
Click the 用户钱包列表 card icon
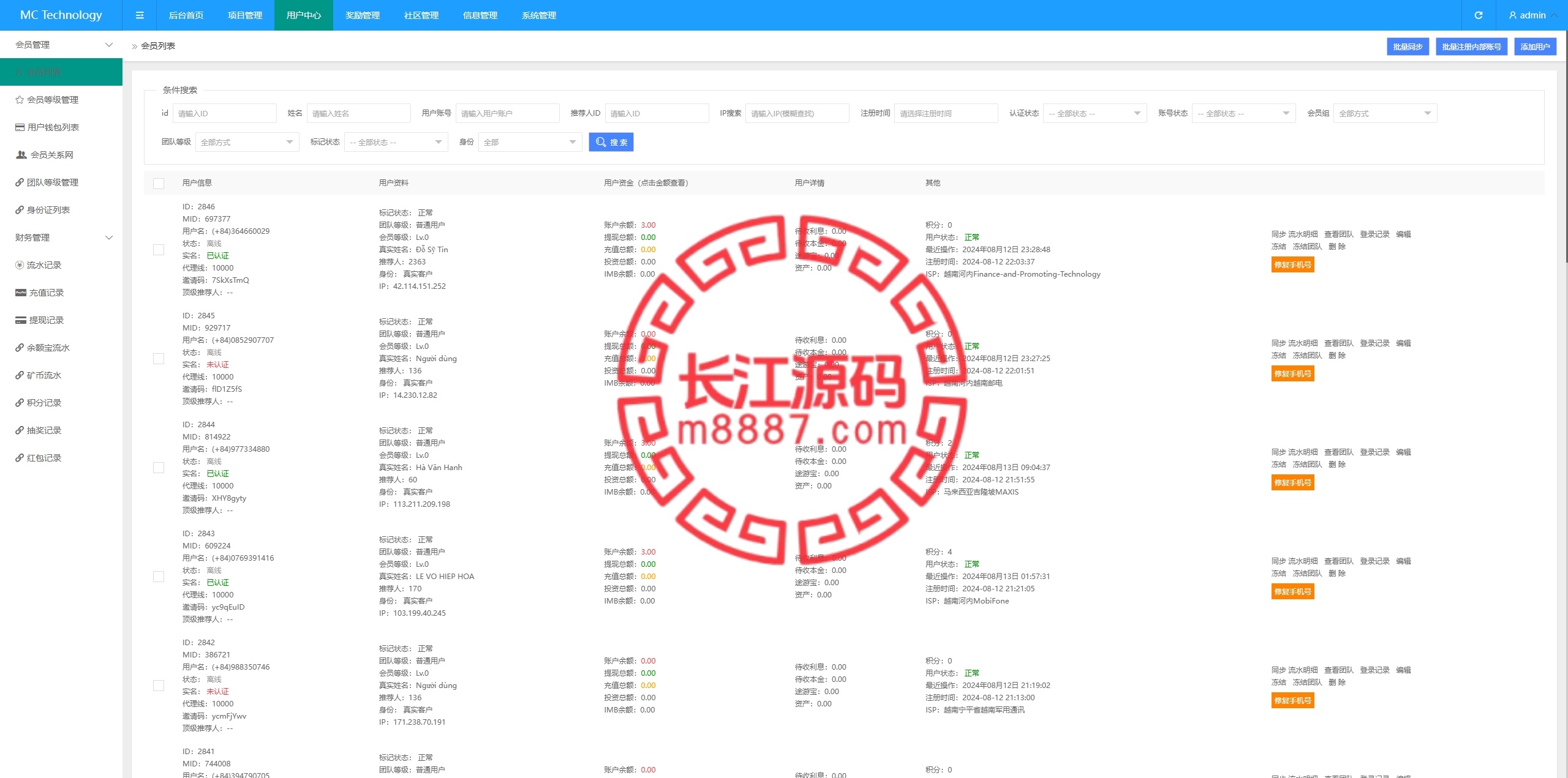(x=20, y=127)
